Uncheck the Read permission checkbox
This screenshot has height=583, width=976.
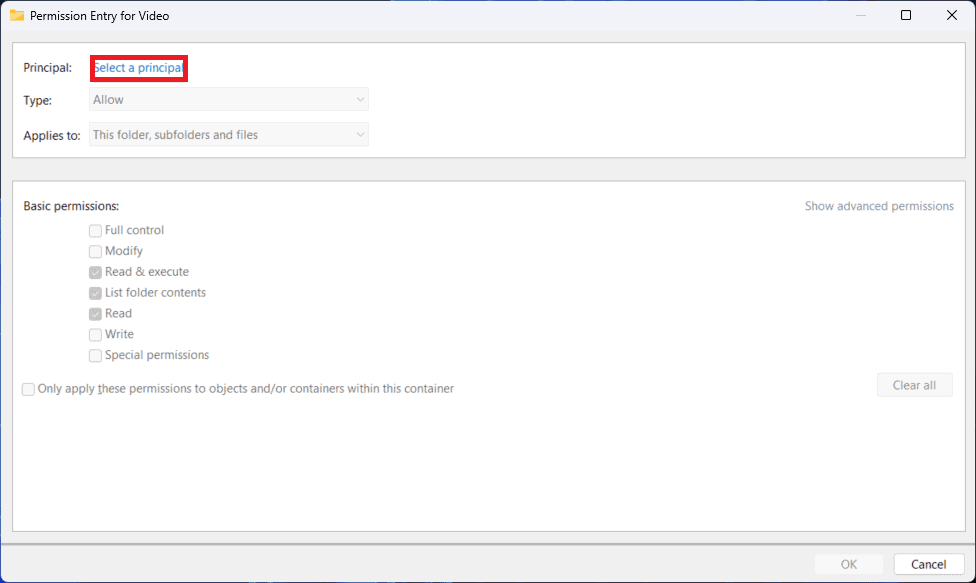pos(95,314)
